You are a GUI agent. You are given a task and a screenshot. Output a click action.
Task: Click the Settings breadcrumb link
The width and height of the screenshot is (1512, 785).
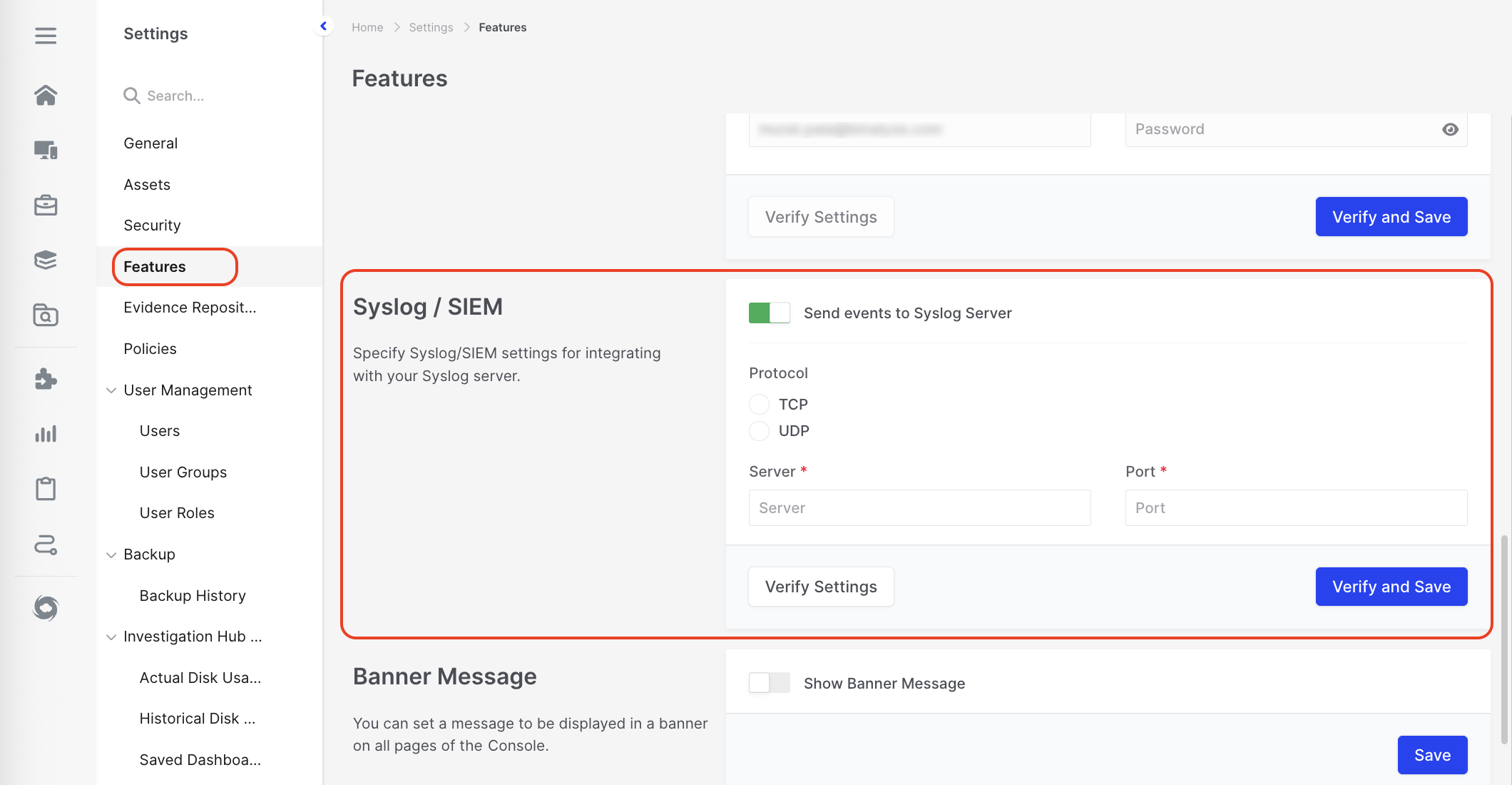click(x=431, y=27)
